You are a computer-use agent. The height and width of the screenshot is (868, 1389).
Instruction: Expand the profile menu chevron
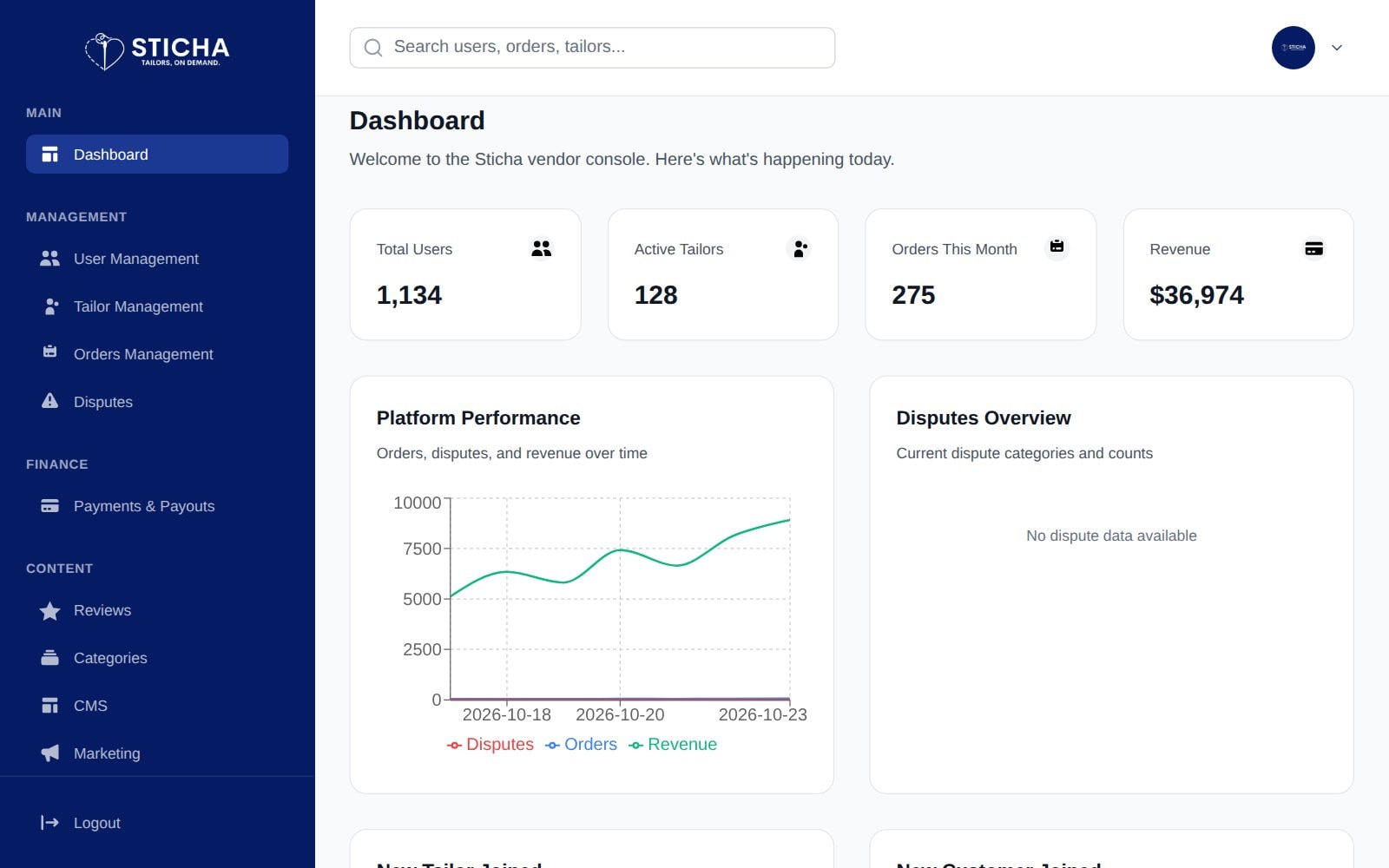click(1337, 48)
